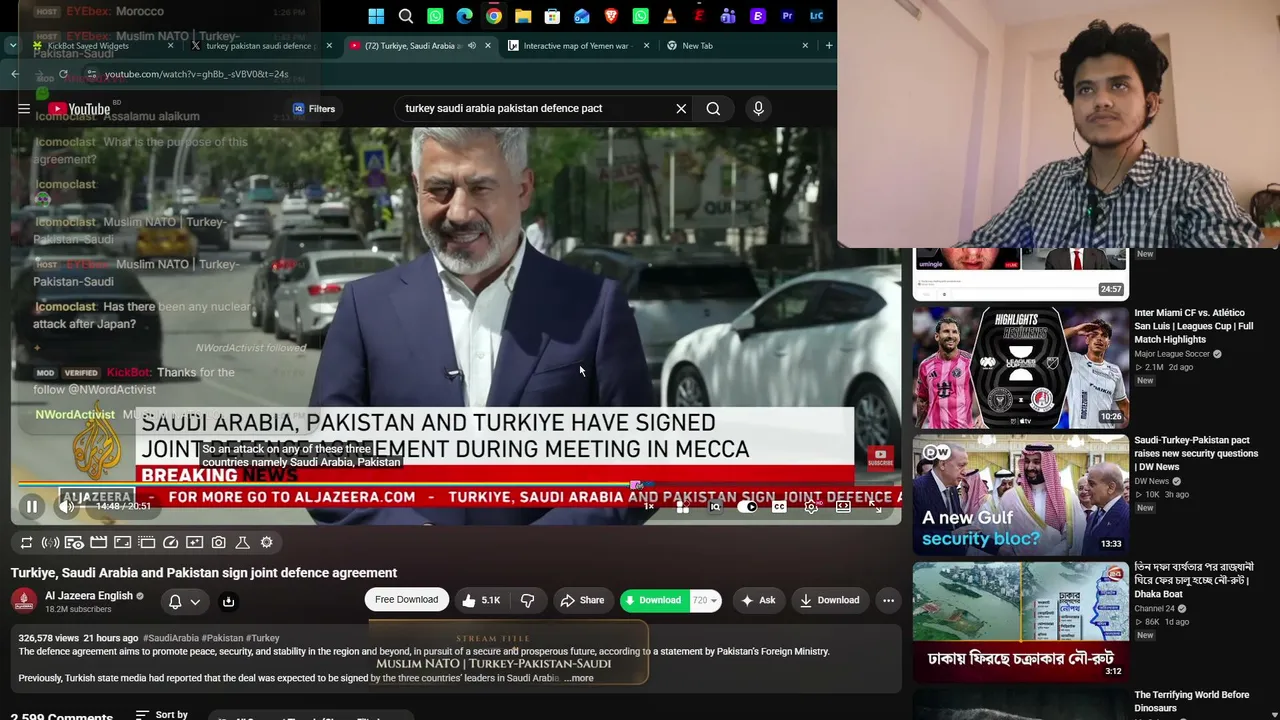1280x720 pixels.
Task: Click the IQ icon in the player controls
Action: tap(715, 507)
